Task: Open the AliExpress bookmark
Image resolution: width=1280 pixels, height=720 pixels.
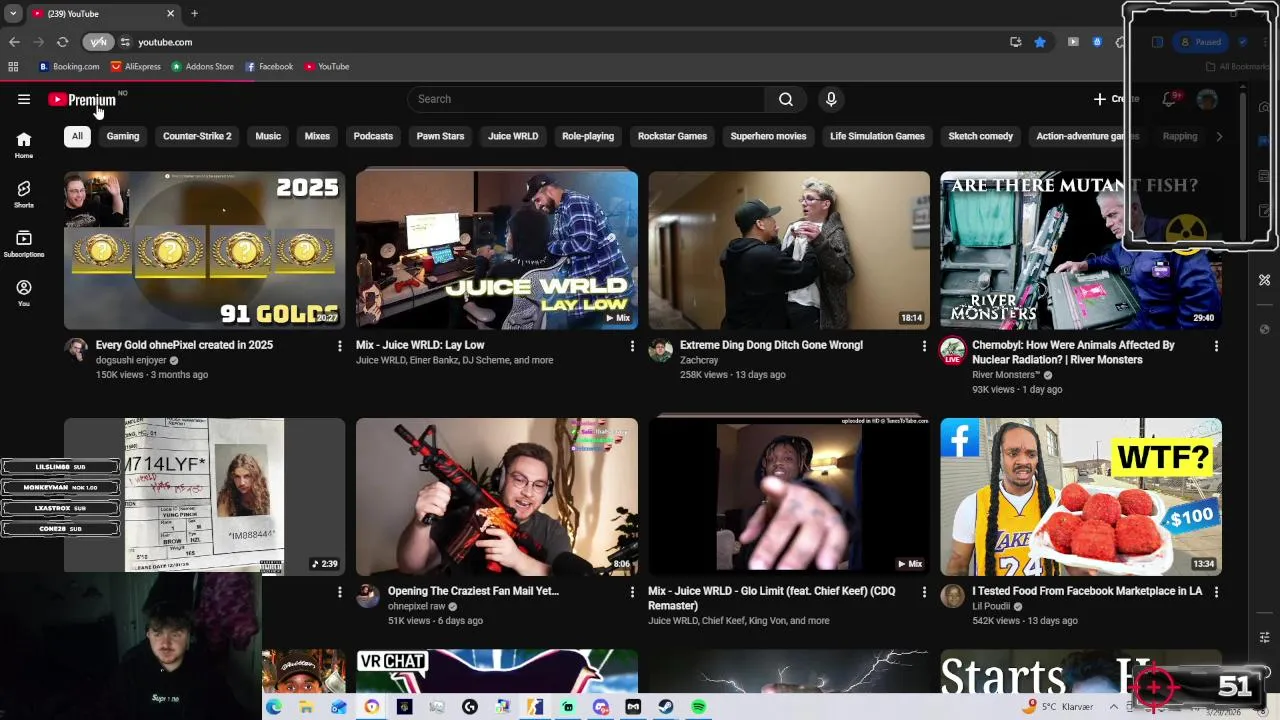Action: coord(135,67)
